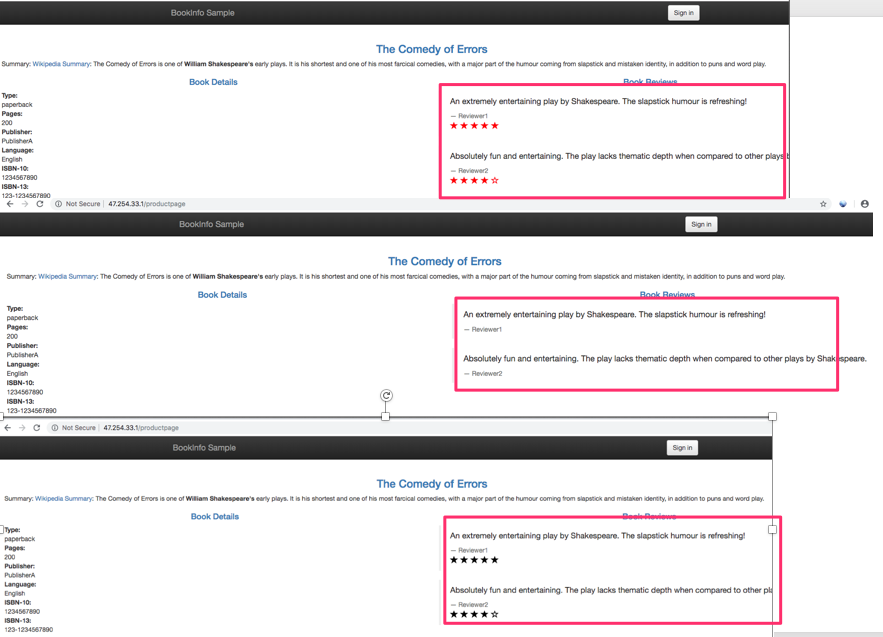Click the circular rotate handle above the selection
Viewport: 883px width, 637px height.
(x=386, y=396)
